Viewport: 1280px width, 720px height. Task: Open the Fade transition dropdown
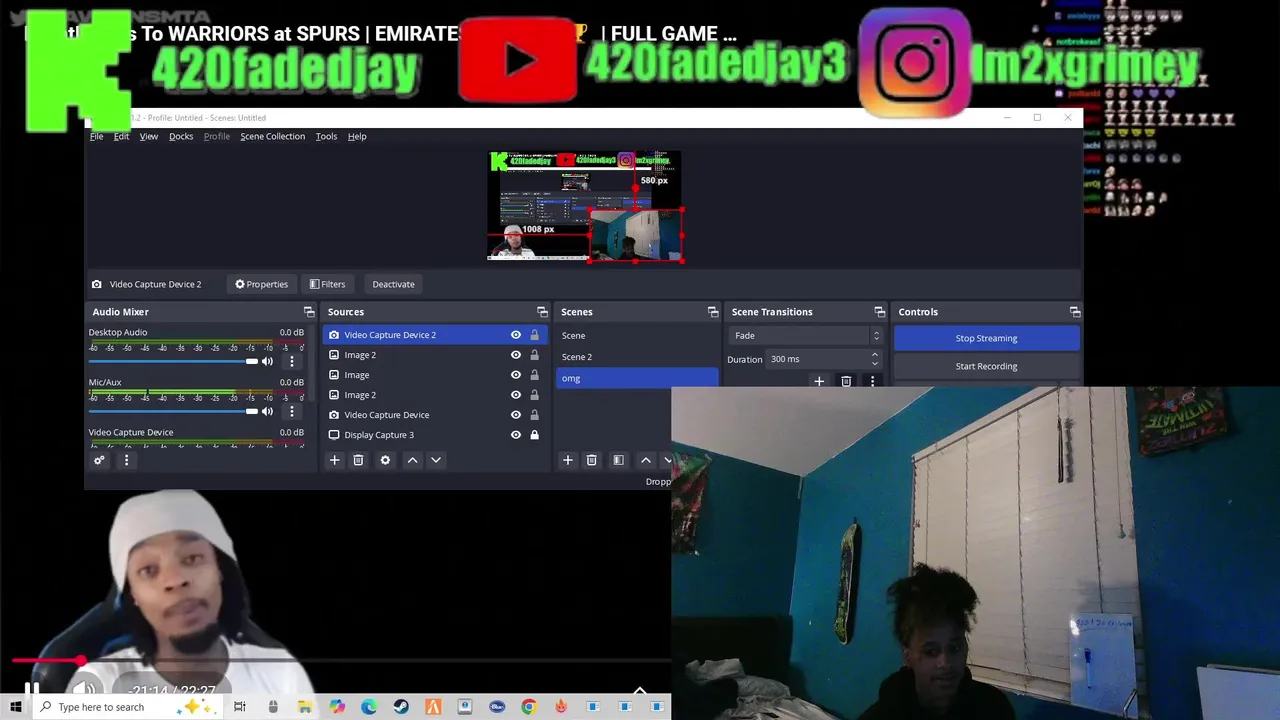click(x=806, y=336)
